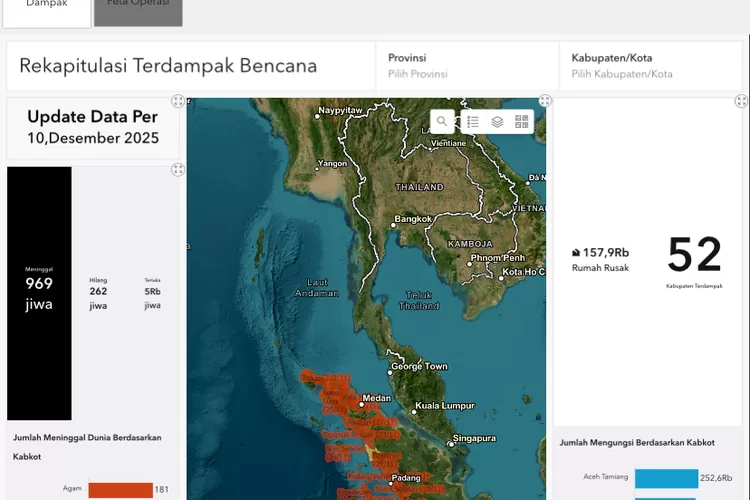The width and height of the screenshot is (750, 500).
Task: Expand the Update Data Per panel
Action: coord(178,101)
